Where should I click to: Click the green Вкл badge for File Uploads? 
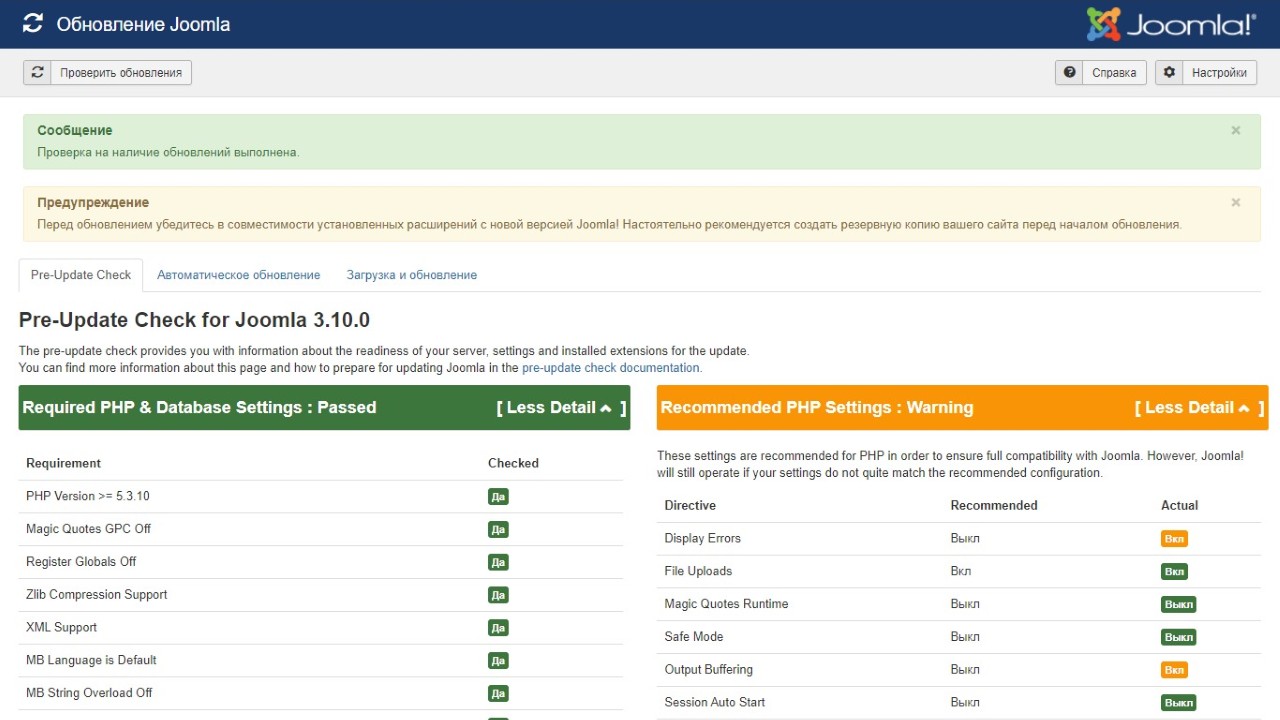tap(1174, 572)
